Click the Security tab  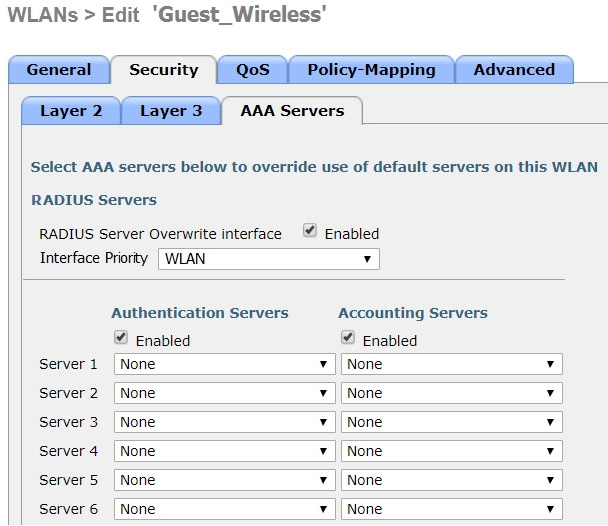click(x=163, y=70)
